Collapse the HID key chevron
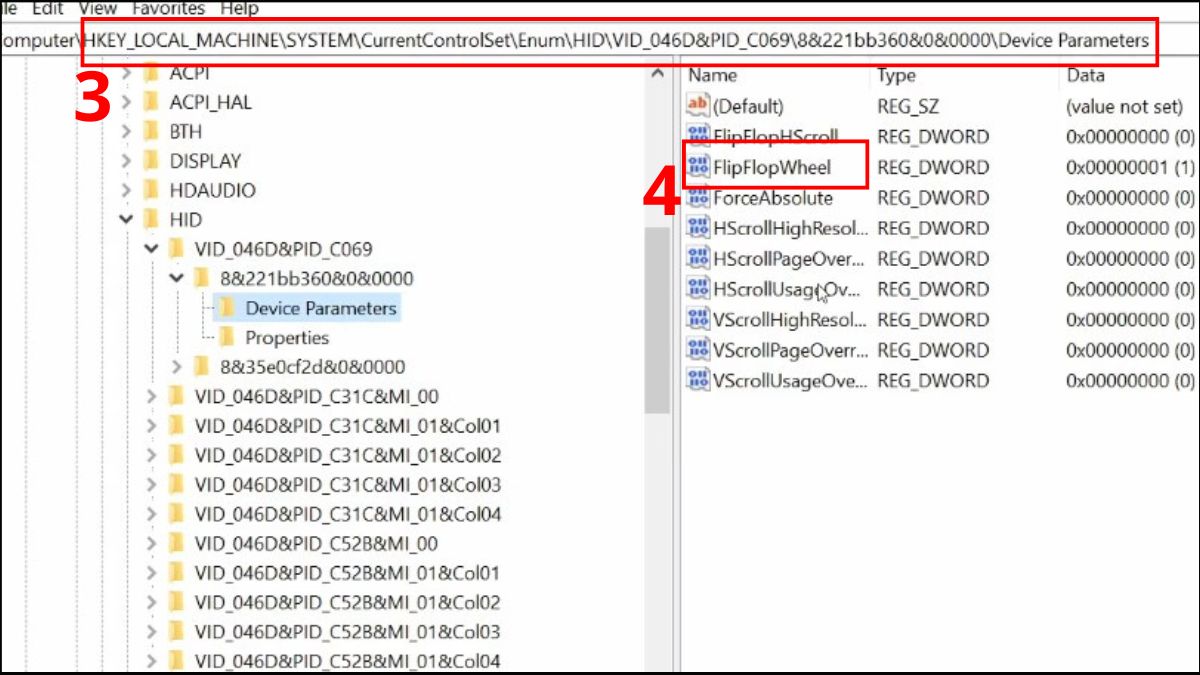The height and width of the screenshot is (675, 1200). pos(126,219)
